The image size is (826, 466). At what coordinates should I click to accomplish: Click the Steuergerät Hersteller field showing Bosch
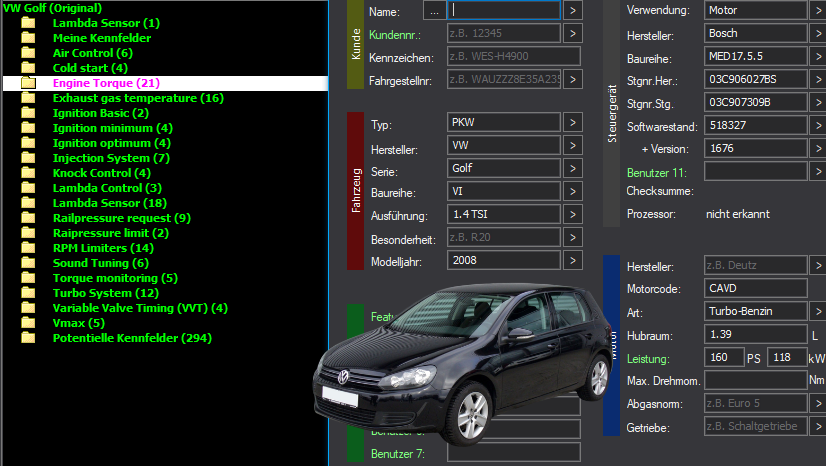[756, 33]
